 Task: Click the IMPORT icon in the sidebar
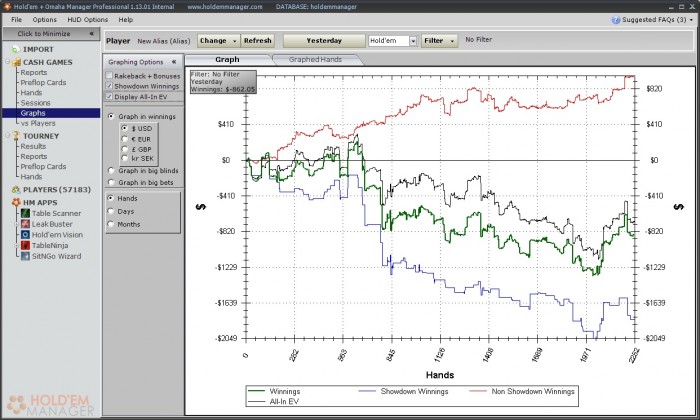16,50
